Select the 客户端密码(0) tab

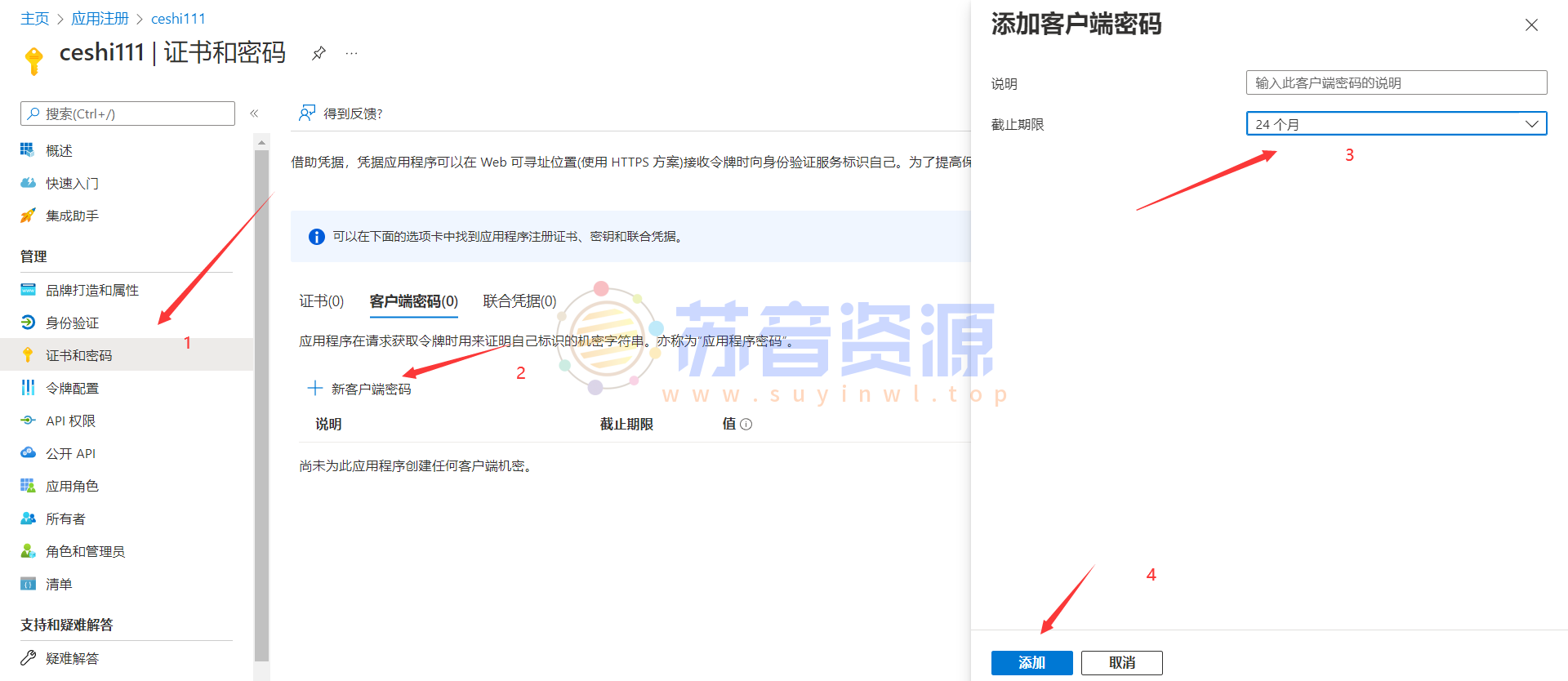click(x=414, y=301)
